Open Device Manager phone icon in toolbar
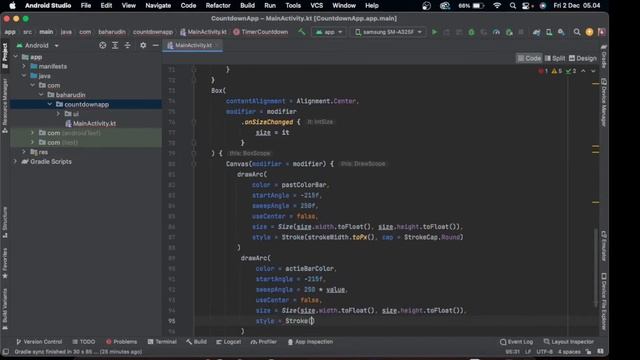 click(x=549, y=32)
